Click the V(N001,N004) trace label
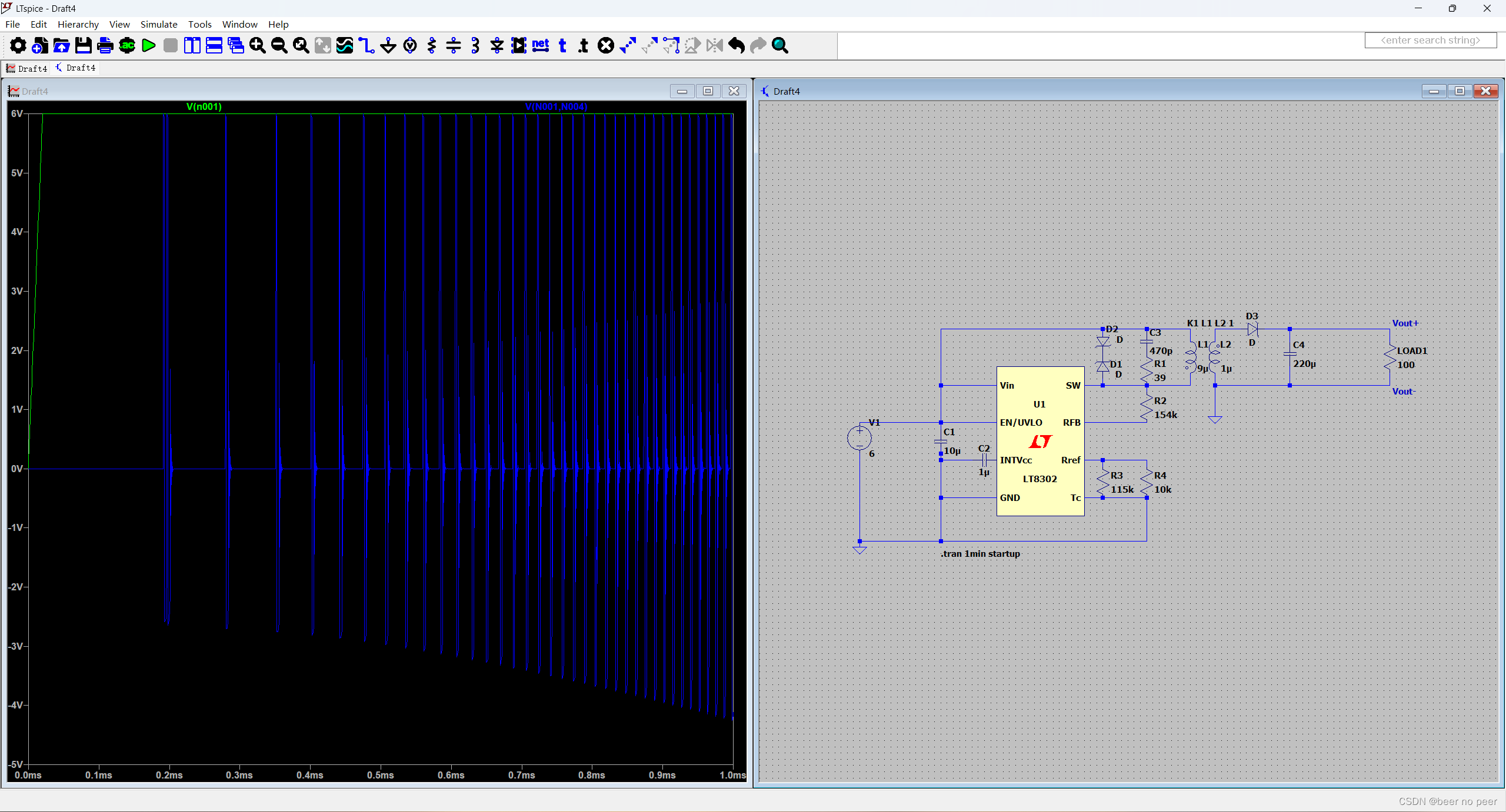The width and height of the screenshot is (1506, 812). (556, 106)
